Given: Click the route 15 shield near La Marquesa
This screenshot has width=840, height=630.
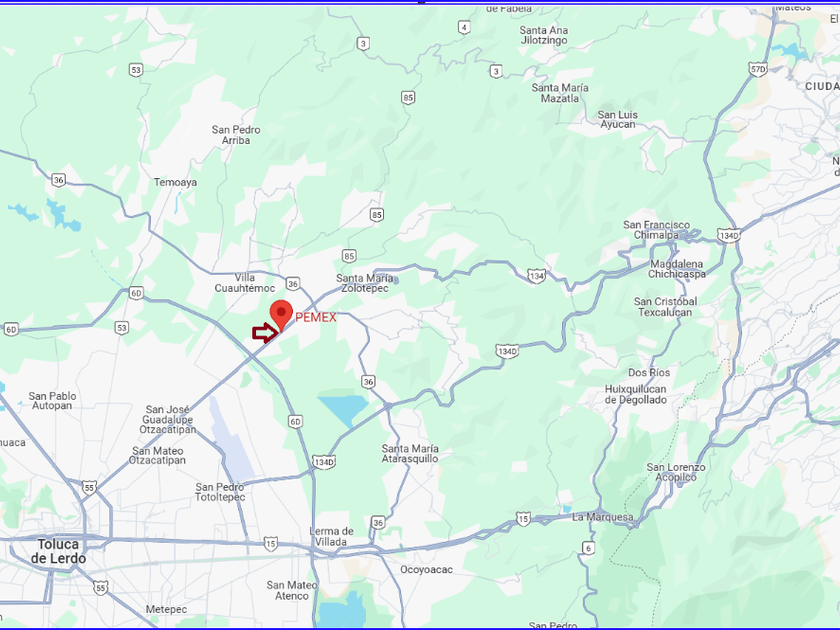Looking at the screenshot, I should [x=523, y=518].
